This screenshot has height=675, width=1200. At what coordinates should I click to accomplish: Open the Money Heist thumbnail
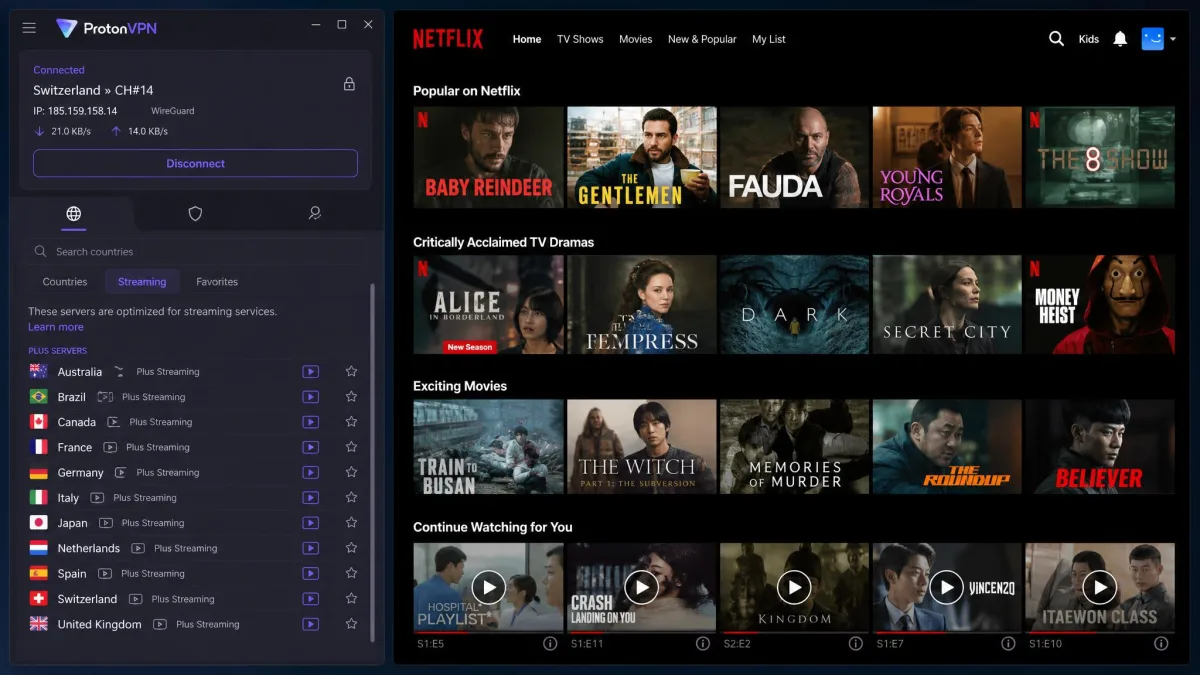click(x=1100, y=304)
